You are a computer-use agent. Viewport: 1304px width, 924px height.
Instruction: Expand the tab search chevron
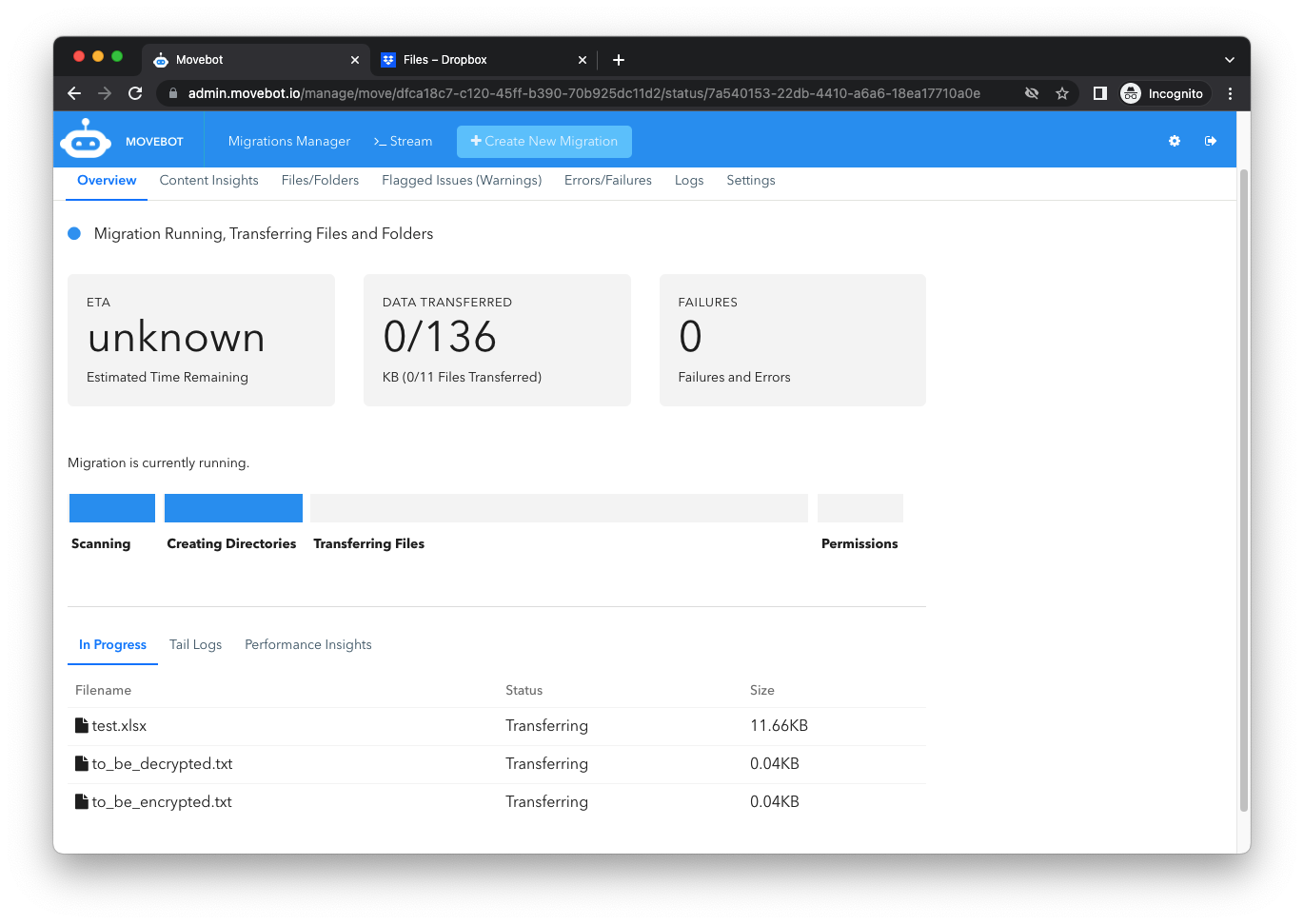1229,60
